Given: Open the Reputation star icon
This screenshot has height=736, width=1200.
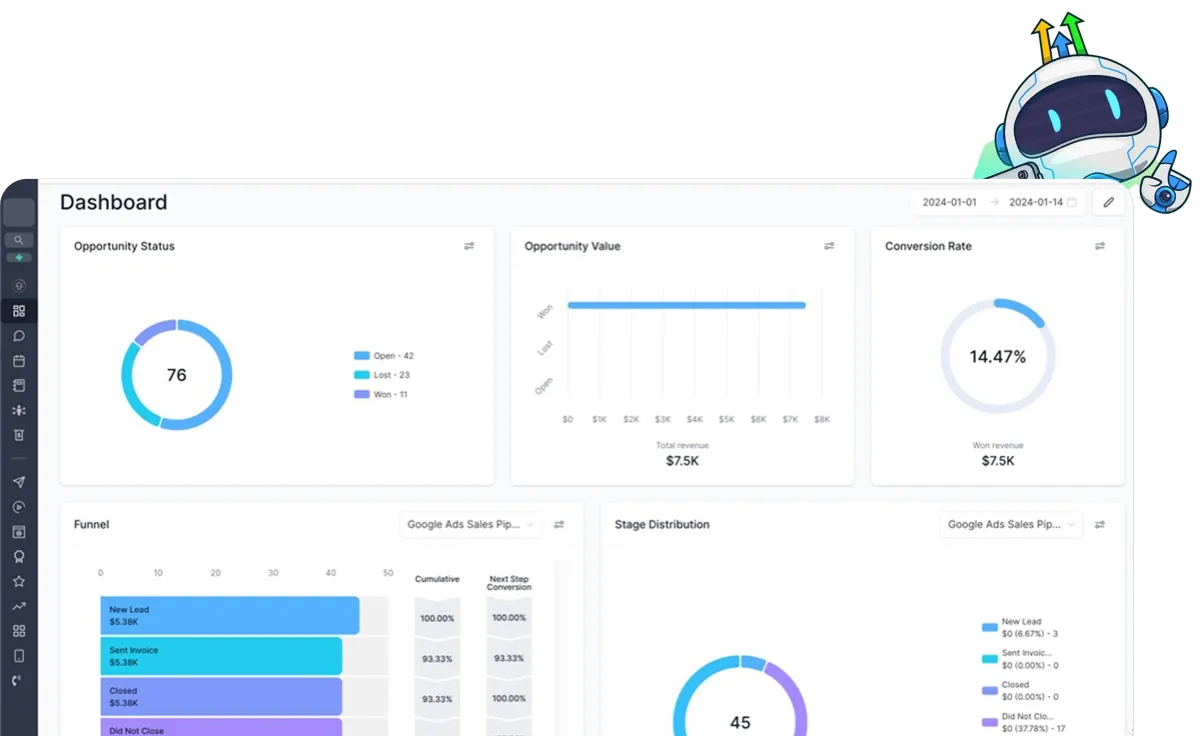Looking at the screenshot, I should 18,581.
